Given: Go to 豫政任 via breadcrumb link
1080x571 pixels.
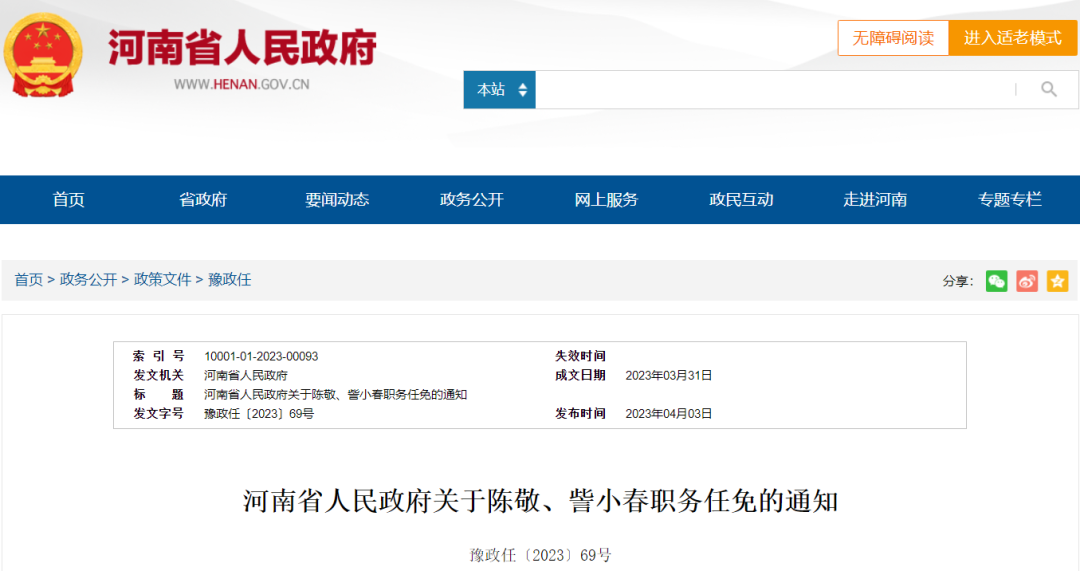Looking at the screenshot, I should (x=229, y=280).
